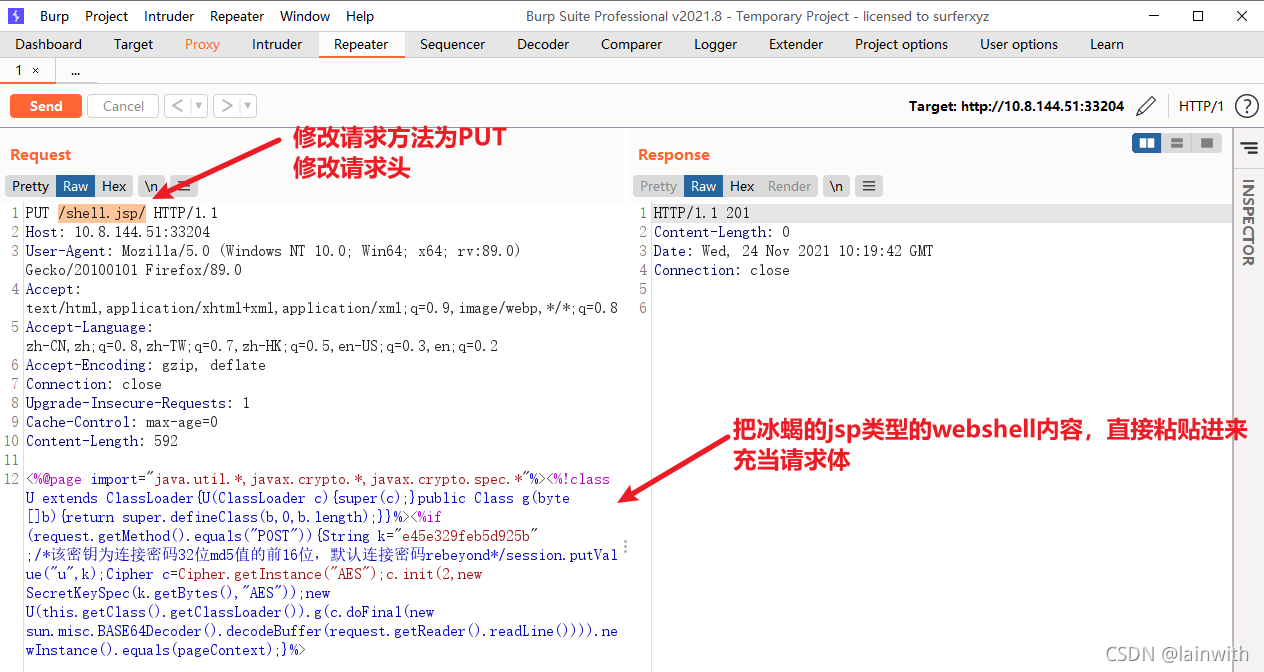The width and height of the screenshot is (1264, 672).
Task: Close Repeater tab 1
Action: [x=36, y=70]
